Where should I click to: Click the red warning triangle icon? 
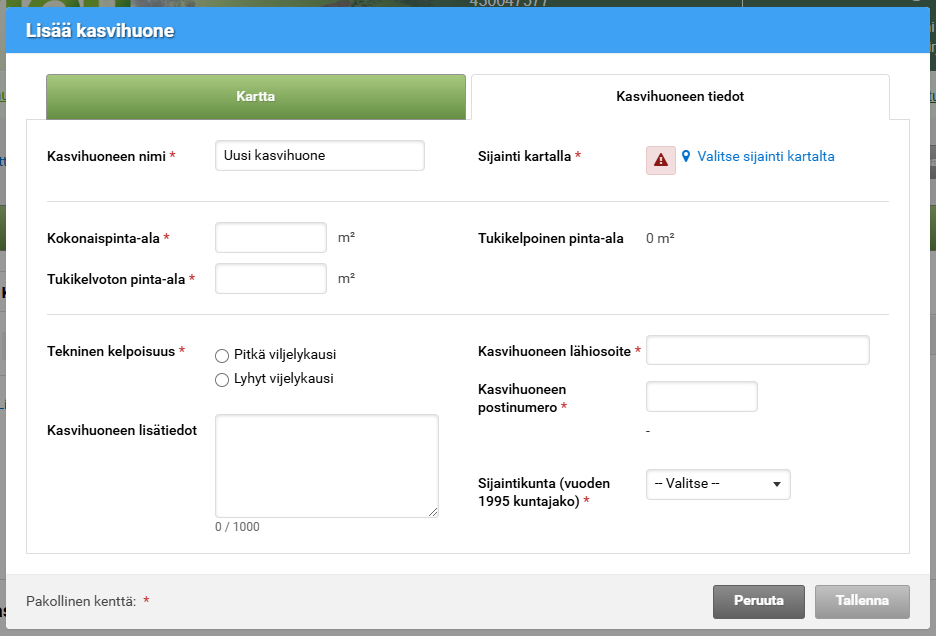[660, 160]
